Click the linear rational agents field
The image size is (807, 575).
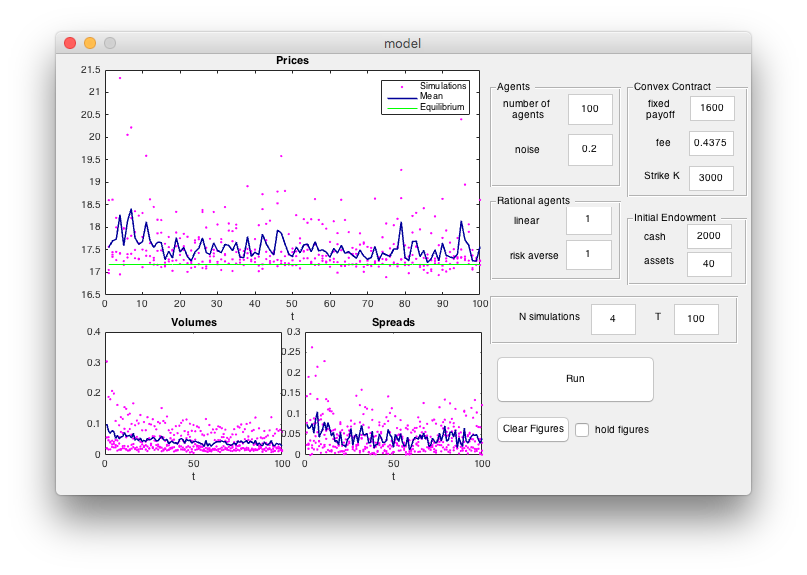click(588, 219)
